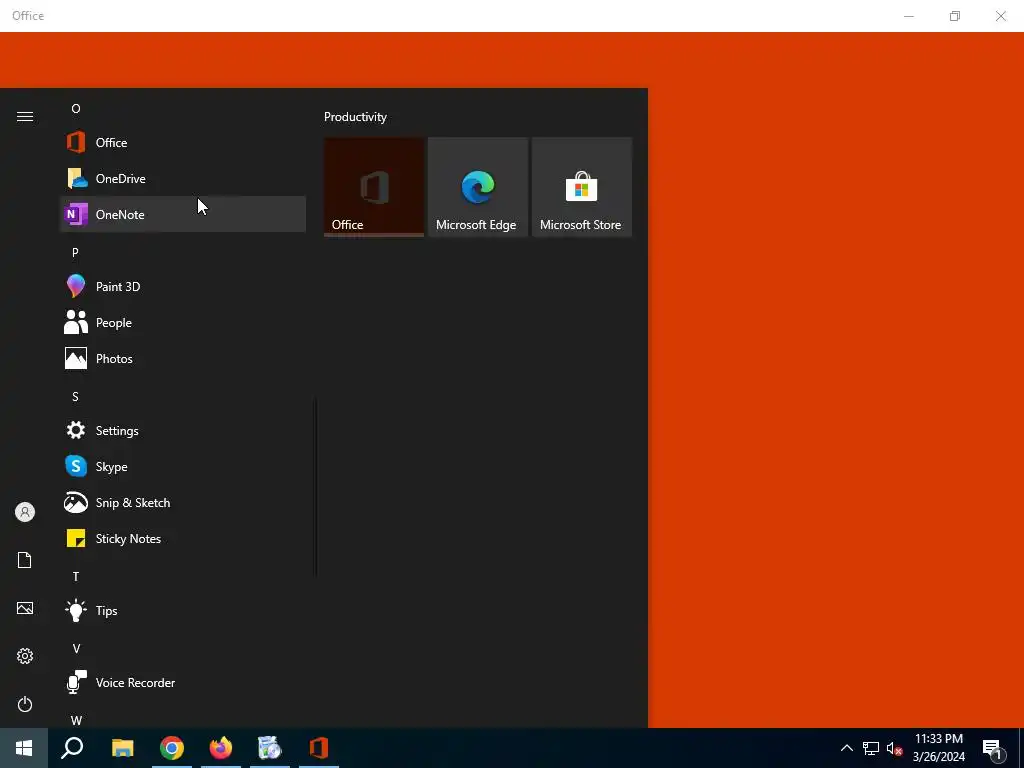This screenshot has height=768, width=1024.
Task: Click the letter O group header
Action: click(x=76, y=108)
